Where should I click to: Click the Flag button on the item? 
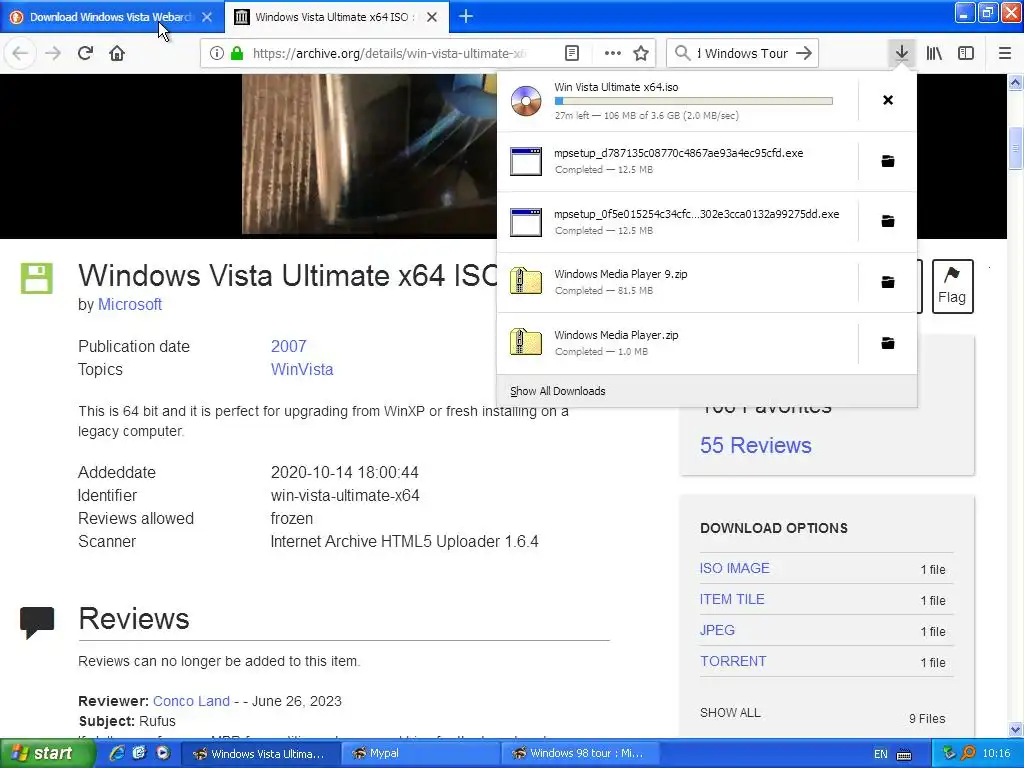click(952, 286)
